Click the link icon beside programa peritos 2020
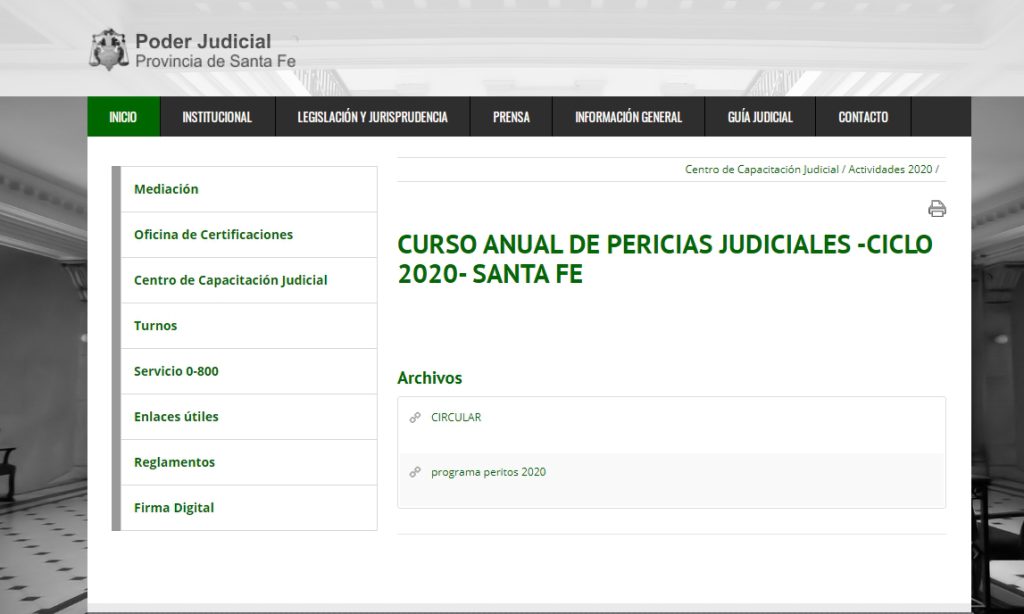Screen dimensions: 1024x614 pos(415,472)
